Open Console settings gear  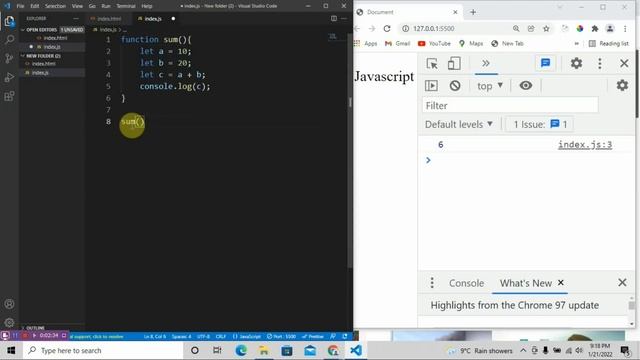click(622, 85)
